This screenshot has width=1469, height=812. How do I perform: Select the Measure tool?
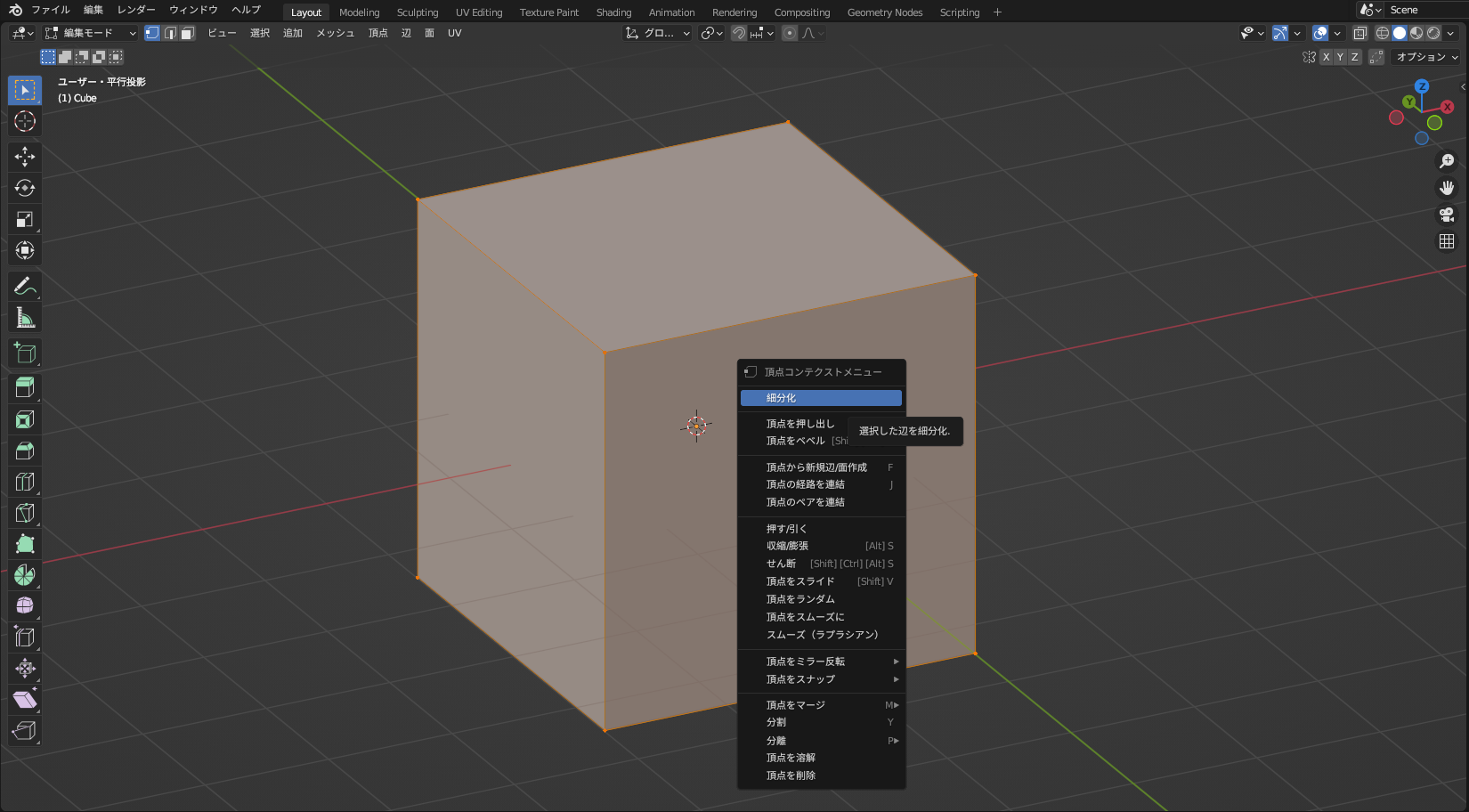click(x=24, y=317)
